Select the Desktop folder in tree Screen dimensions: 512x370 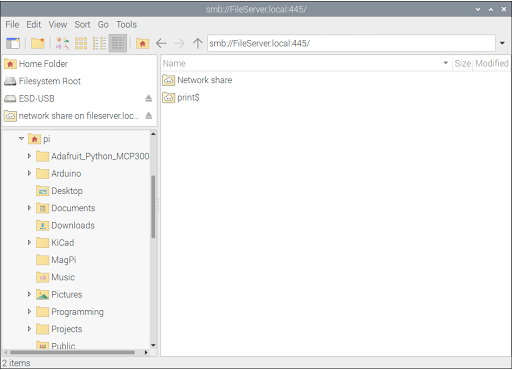click(x=59, y=191)
